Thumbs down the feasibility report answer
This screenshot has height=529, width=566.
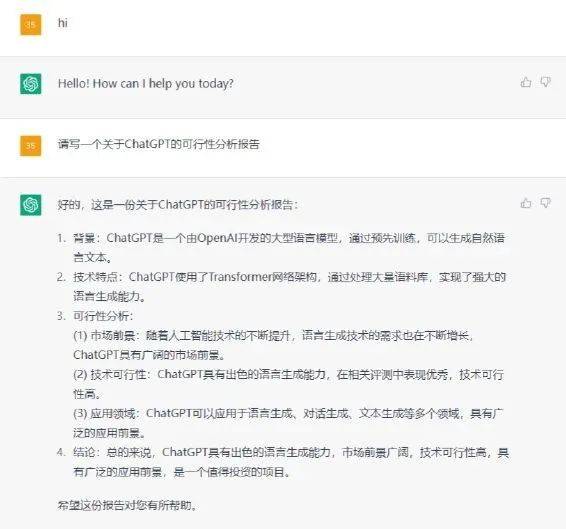545,203
